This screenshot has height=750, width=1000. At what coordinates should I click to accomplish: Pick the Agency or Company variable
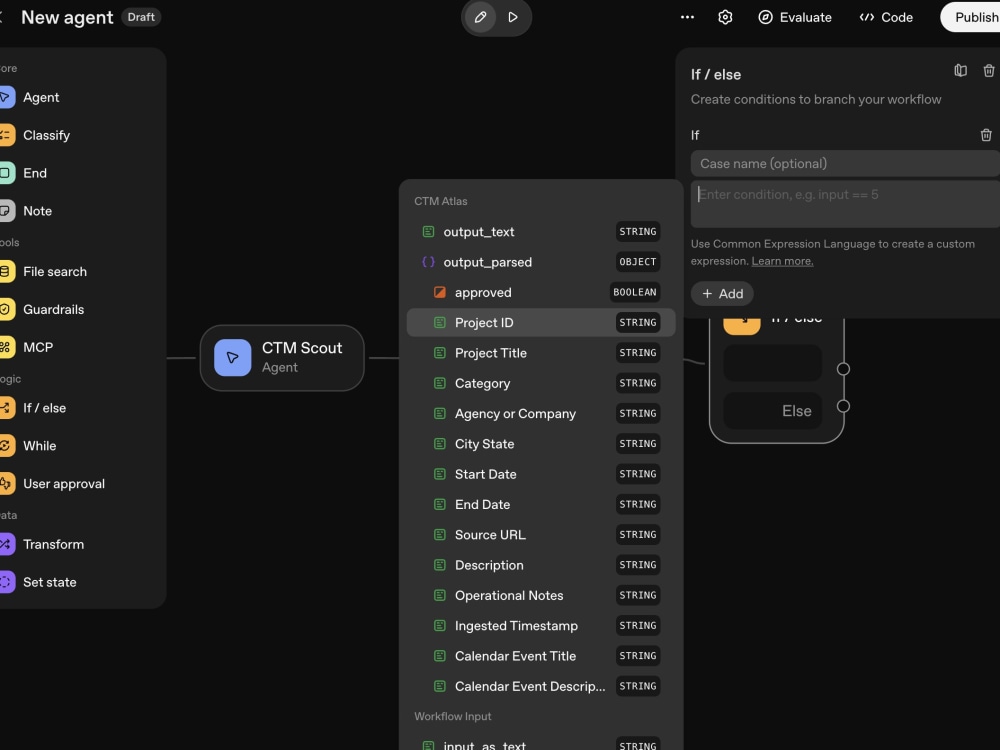[541, 413]
